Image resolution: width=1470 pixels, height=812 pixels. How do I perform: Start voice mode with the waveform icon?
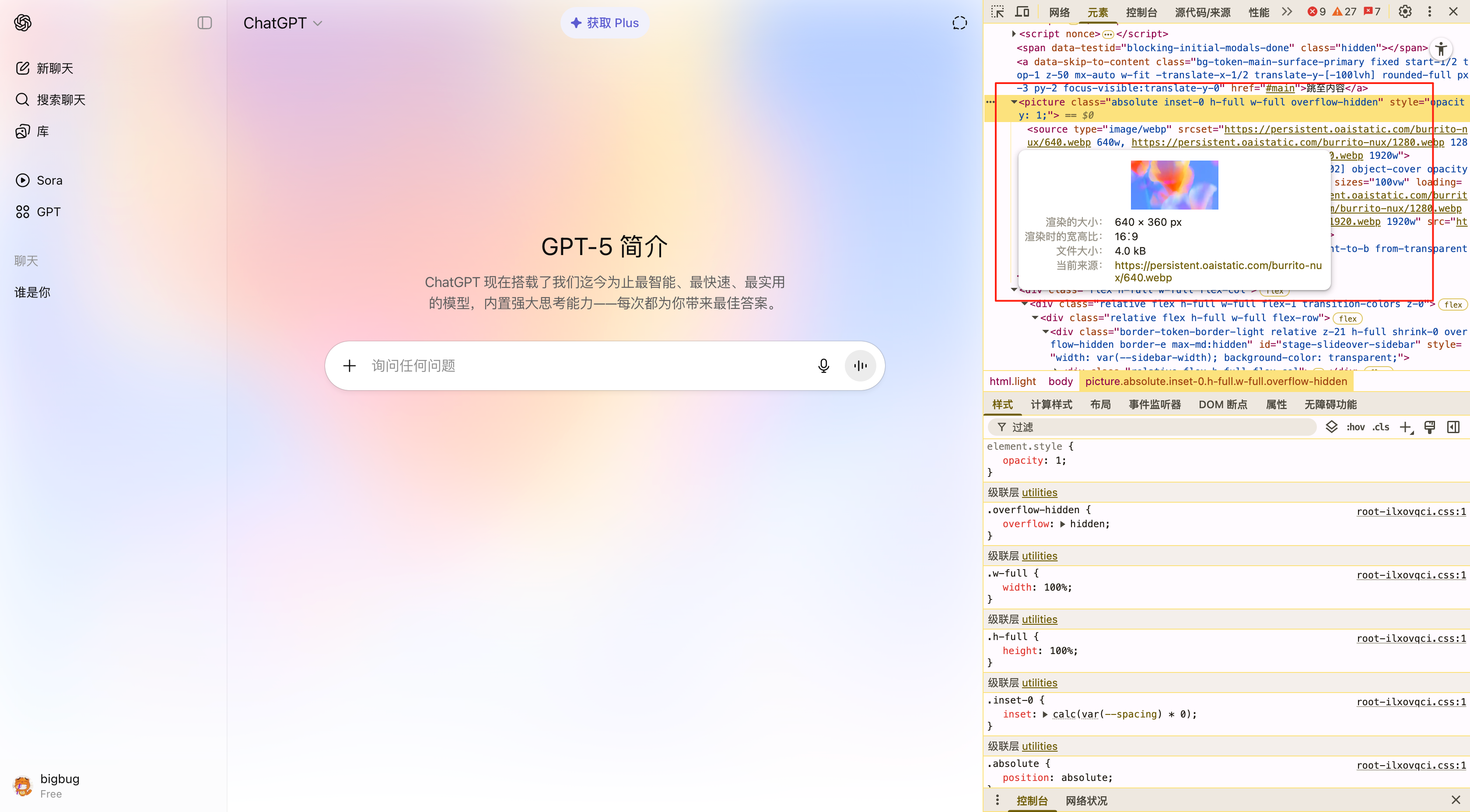point(860,365)
